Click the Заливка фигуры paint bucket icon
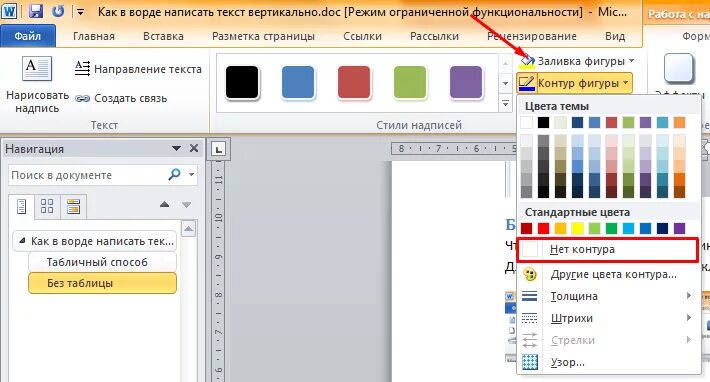710x382 pixels. click(x=527, y=60)
